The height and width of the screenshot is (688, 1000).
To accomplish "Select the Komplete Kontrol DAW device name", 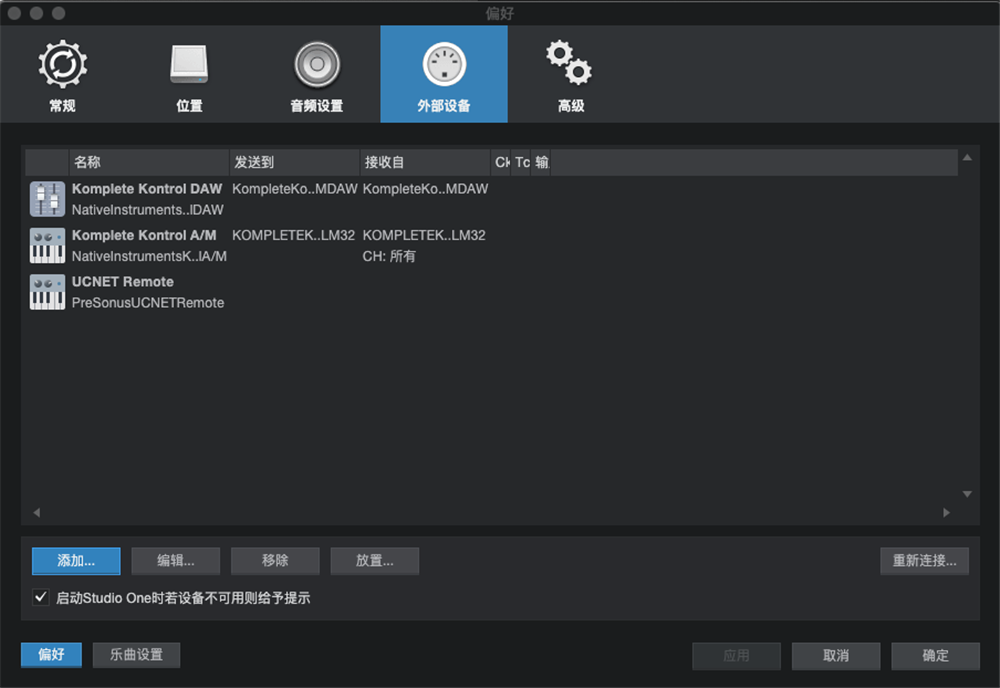I will pyautogui.click(x=147, y=189).
